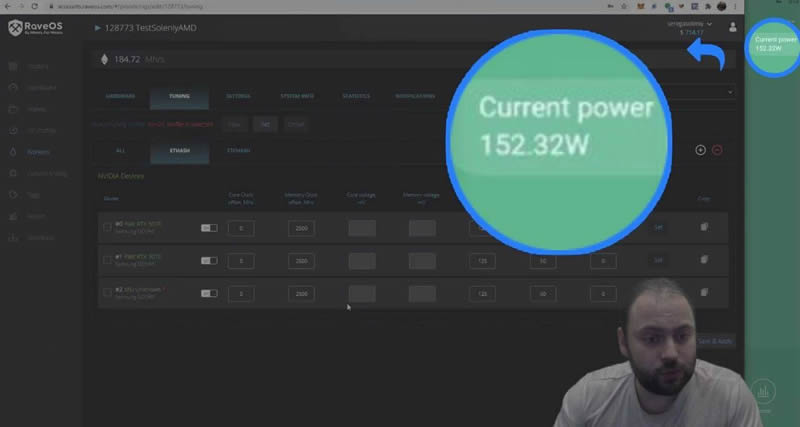The image size is (800, 427).
Task: Tick the checkbox for GPU #2
Action: point(107,293)
